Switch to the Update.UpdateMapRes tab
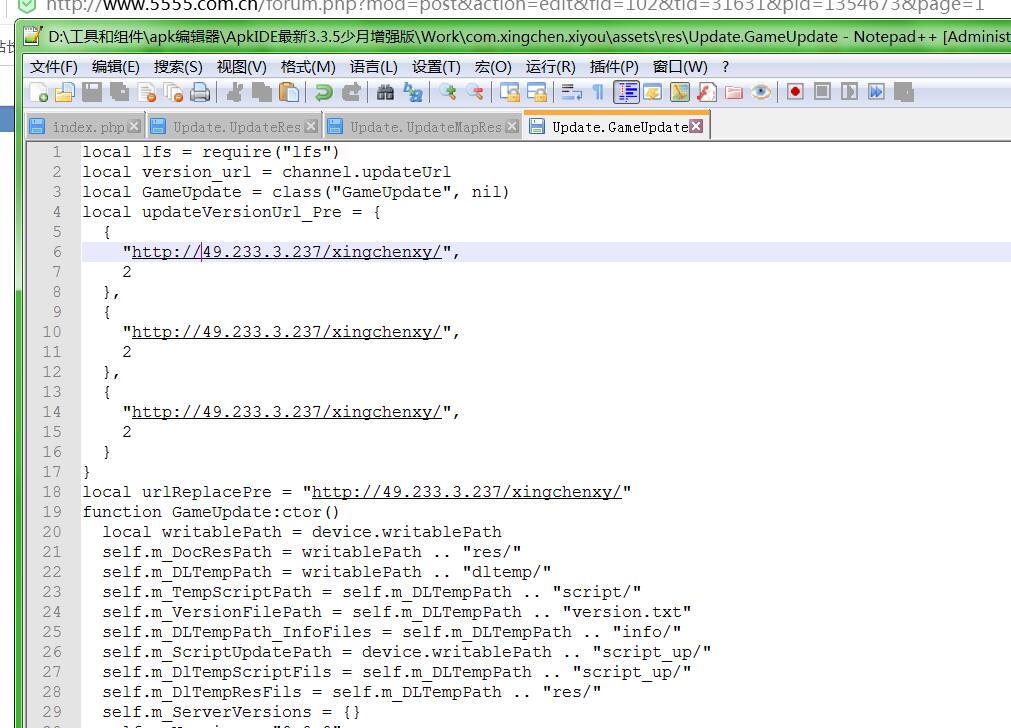1011x728 pixels. (x=425, y=127)
